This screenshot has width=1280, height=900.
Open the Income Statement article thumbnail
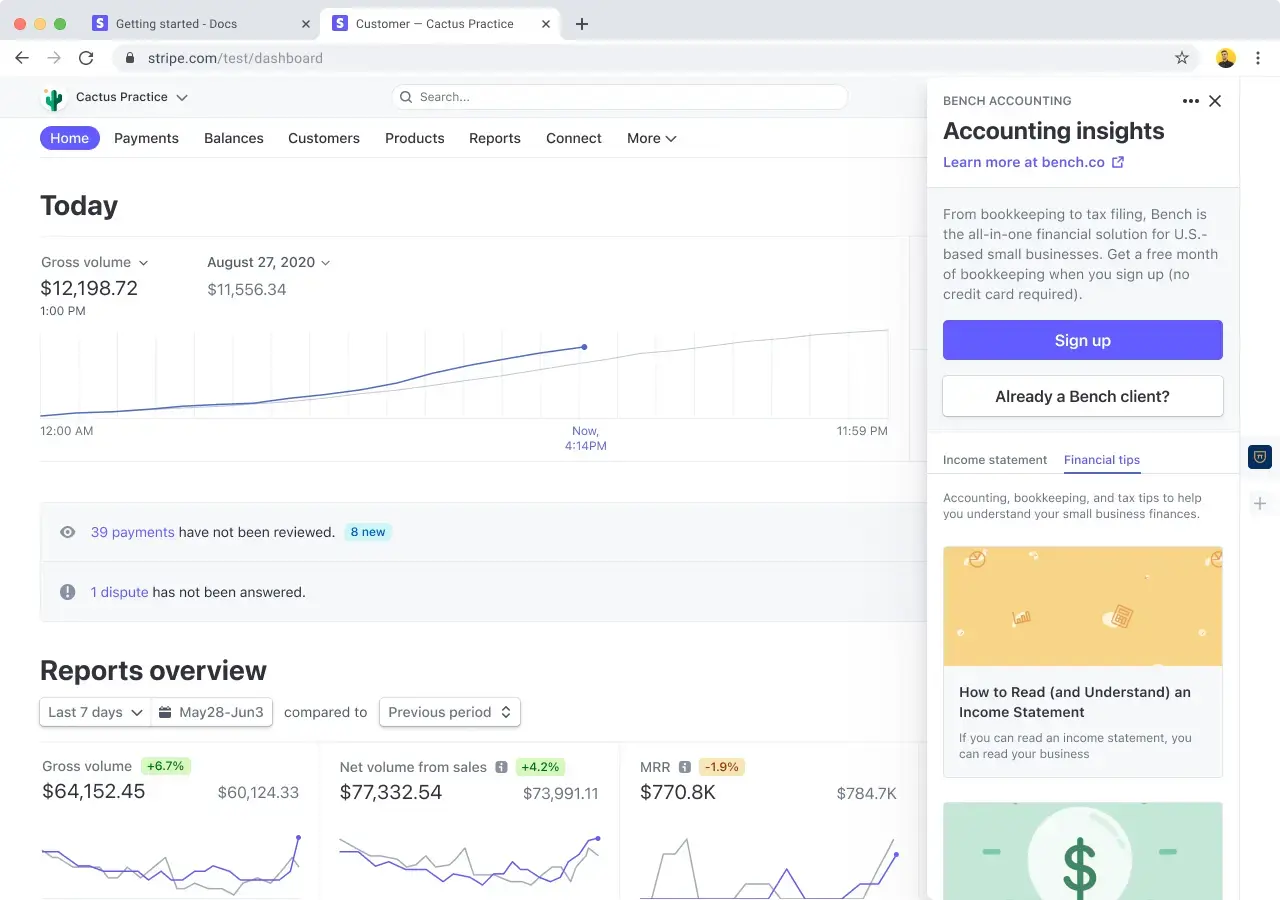(x=1083, y=606)
